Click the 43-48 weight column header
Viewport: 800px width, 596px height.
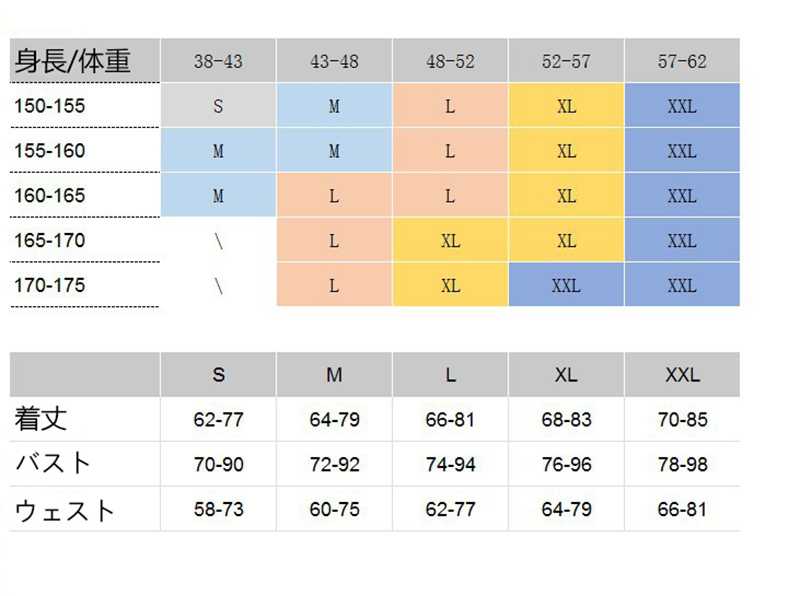click(334, 61)
